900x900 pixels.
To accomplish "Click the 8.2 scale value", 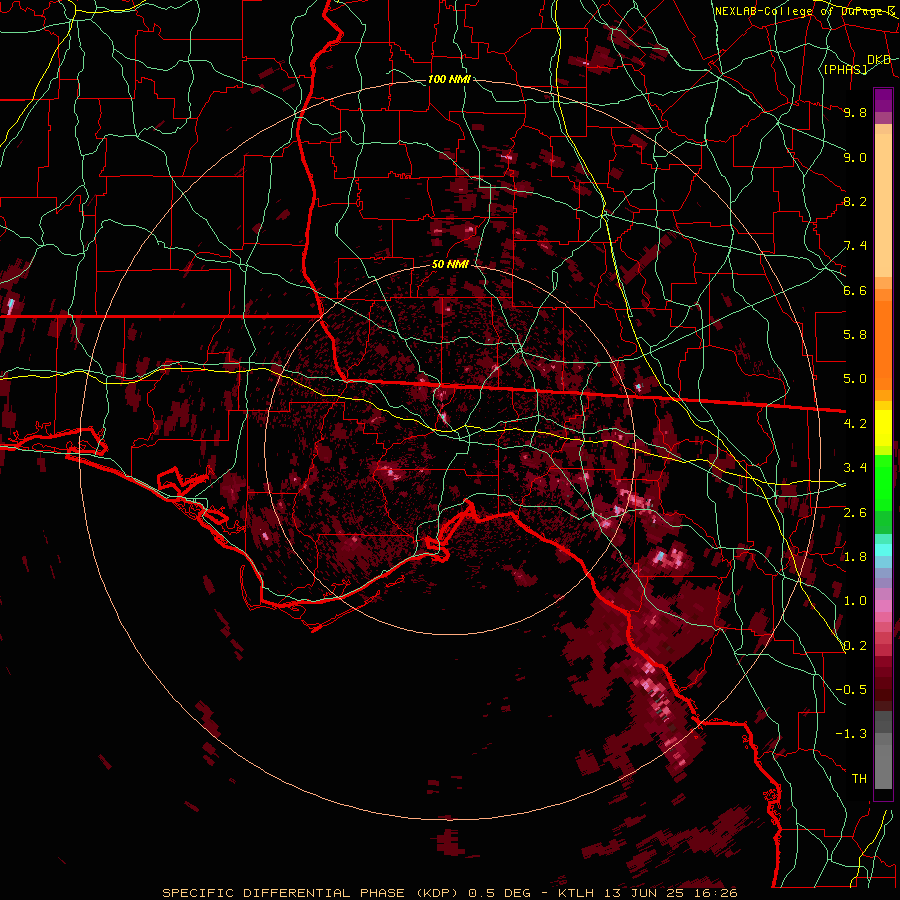I will (x=855, y=201).
